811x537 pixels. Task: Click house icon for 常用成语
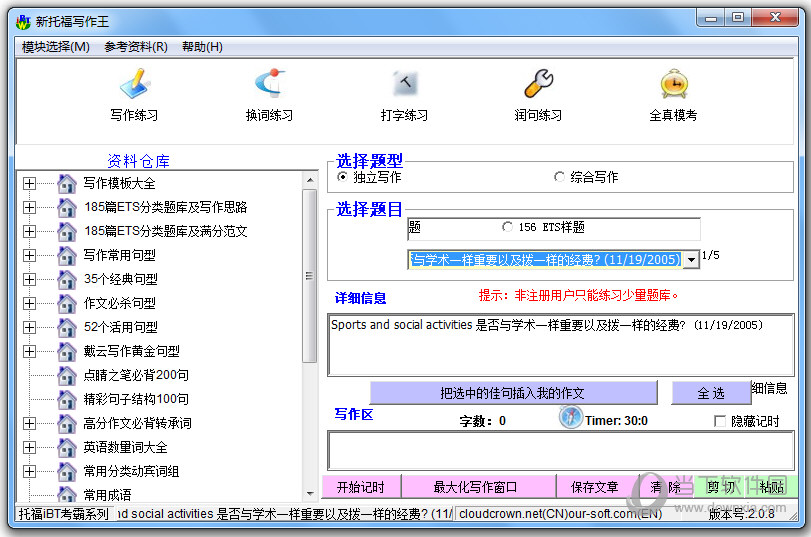(67, 494)
